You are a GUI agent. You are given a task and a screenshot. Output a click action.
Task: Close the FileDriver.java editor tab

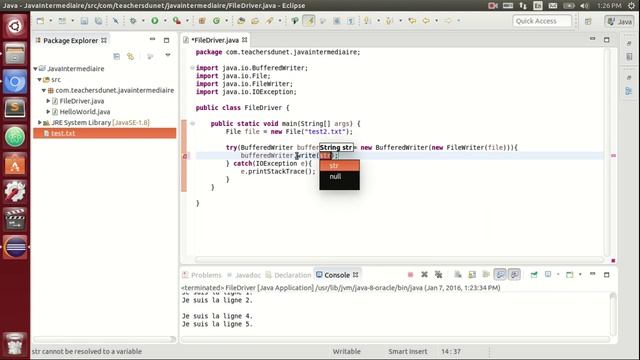pos(244,40)
